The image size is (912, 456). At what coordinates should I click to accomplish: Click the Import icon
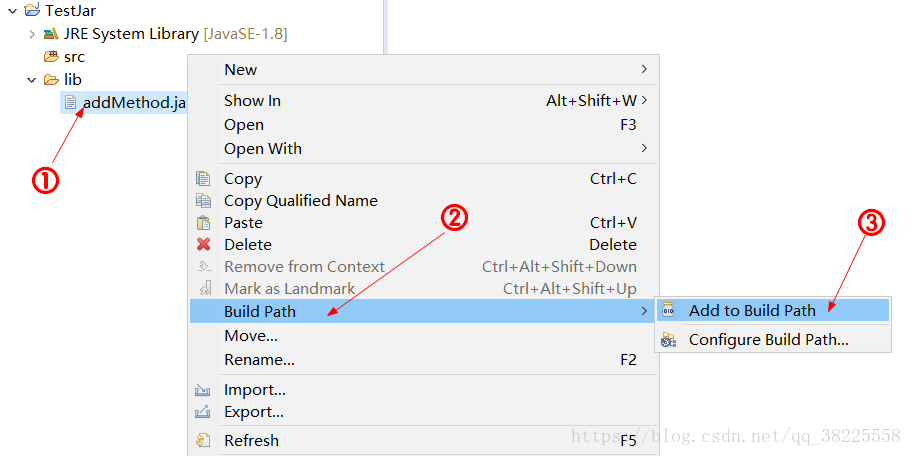tap(202, 390)
